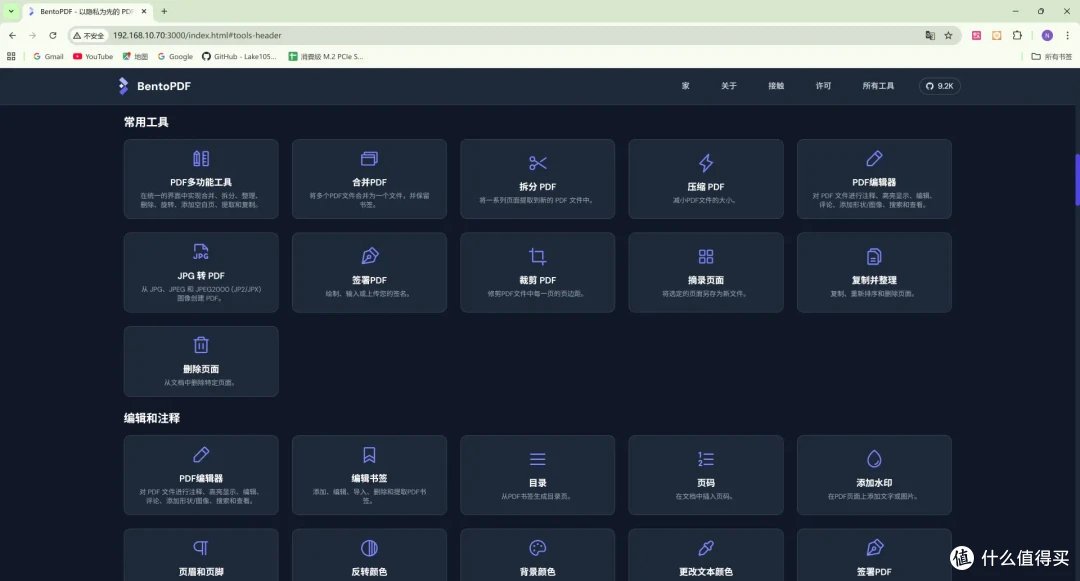Open PDF编辑器 pencil icon in 常用工具
This screenshot has width=1080, height=581.
pyautogui.click(x=874, y=159)
